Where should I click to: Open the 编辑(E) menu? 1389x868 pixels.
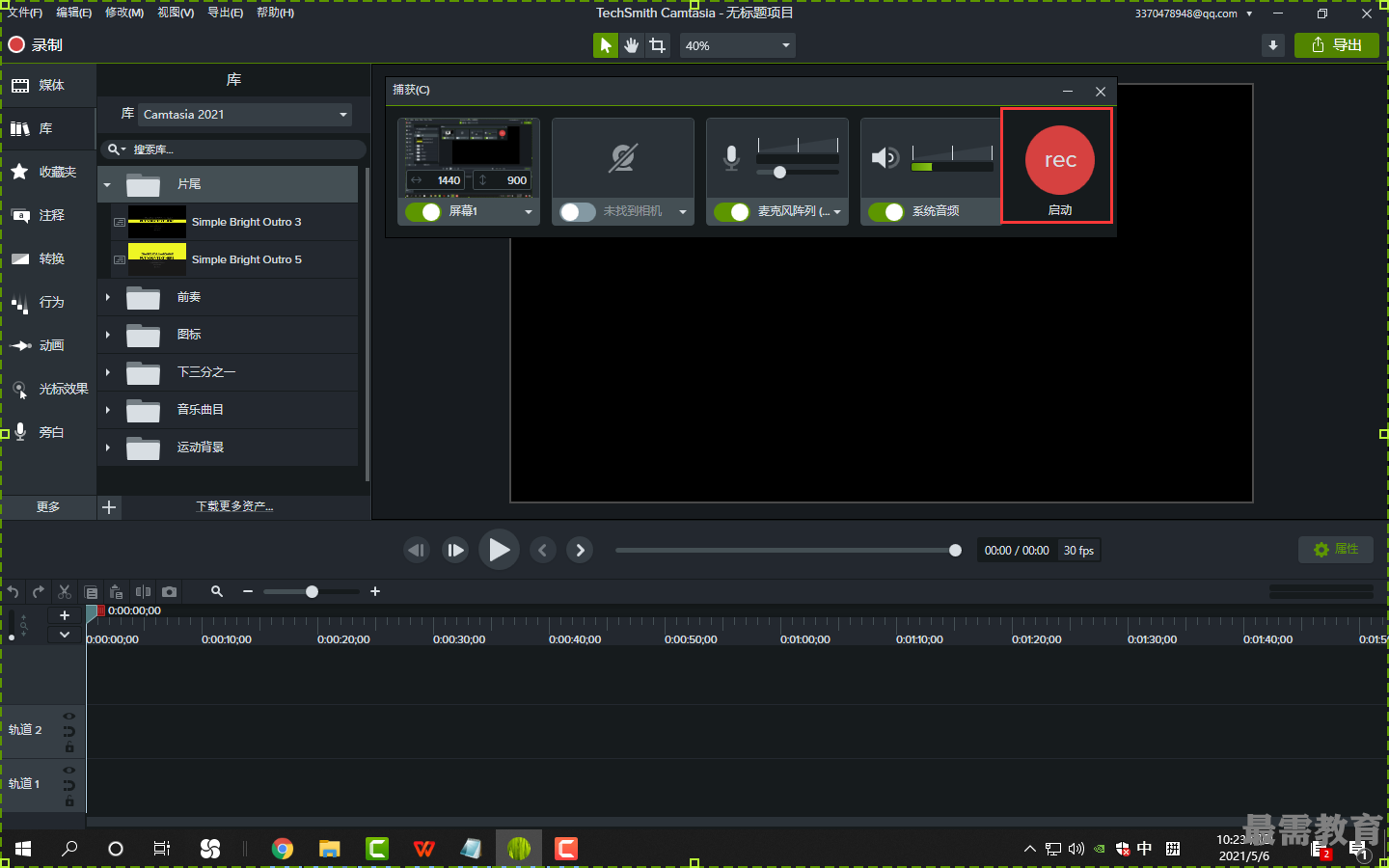(74, 13)
